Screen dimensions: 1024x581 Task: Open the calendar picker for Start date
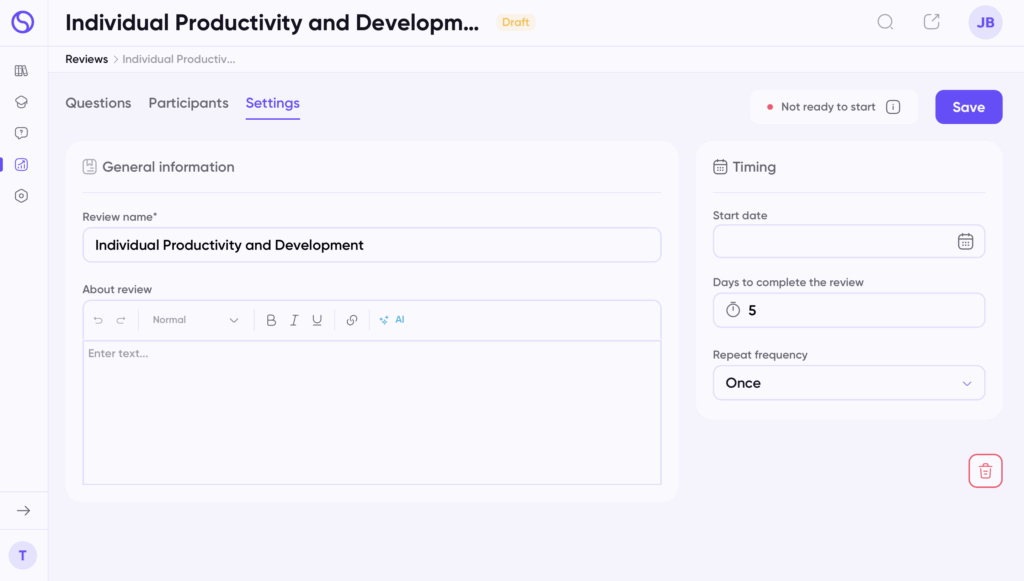965,241
